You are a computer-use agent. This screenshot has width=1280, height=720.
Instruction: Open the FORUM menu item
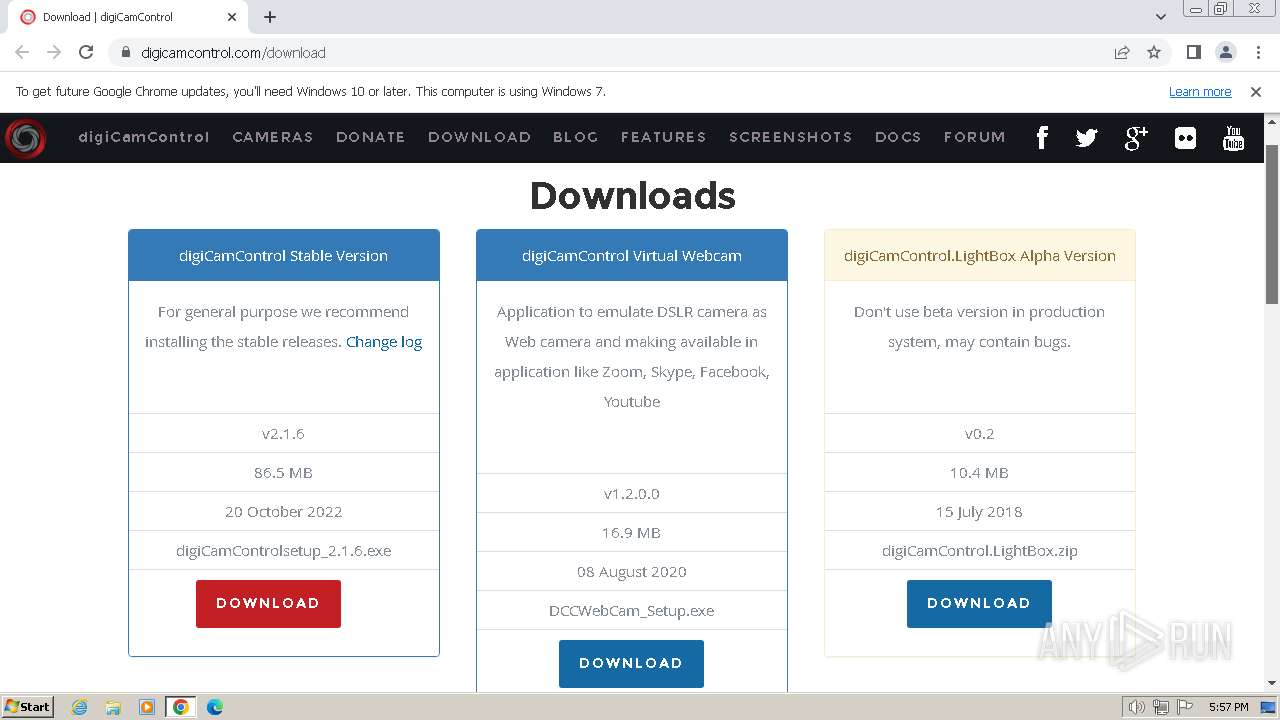click(x=974, y=137)
